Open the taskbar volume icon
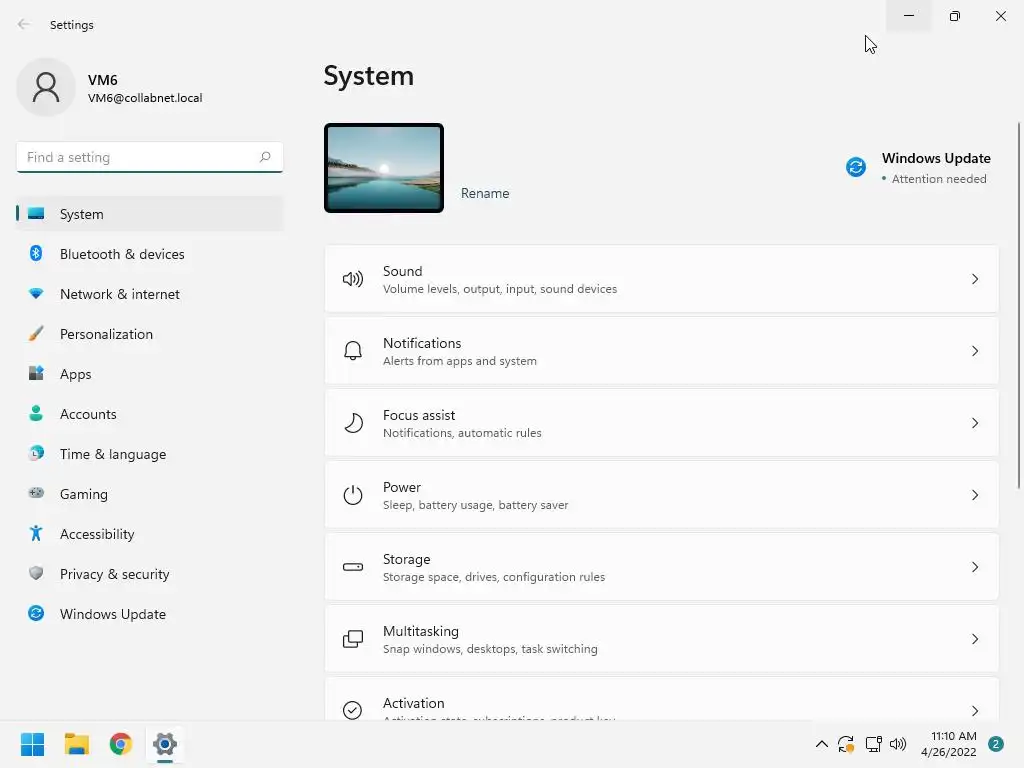Image resolution: width=1024 pixels, height=768 pixels. [x=898, y=744]
